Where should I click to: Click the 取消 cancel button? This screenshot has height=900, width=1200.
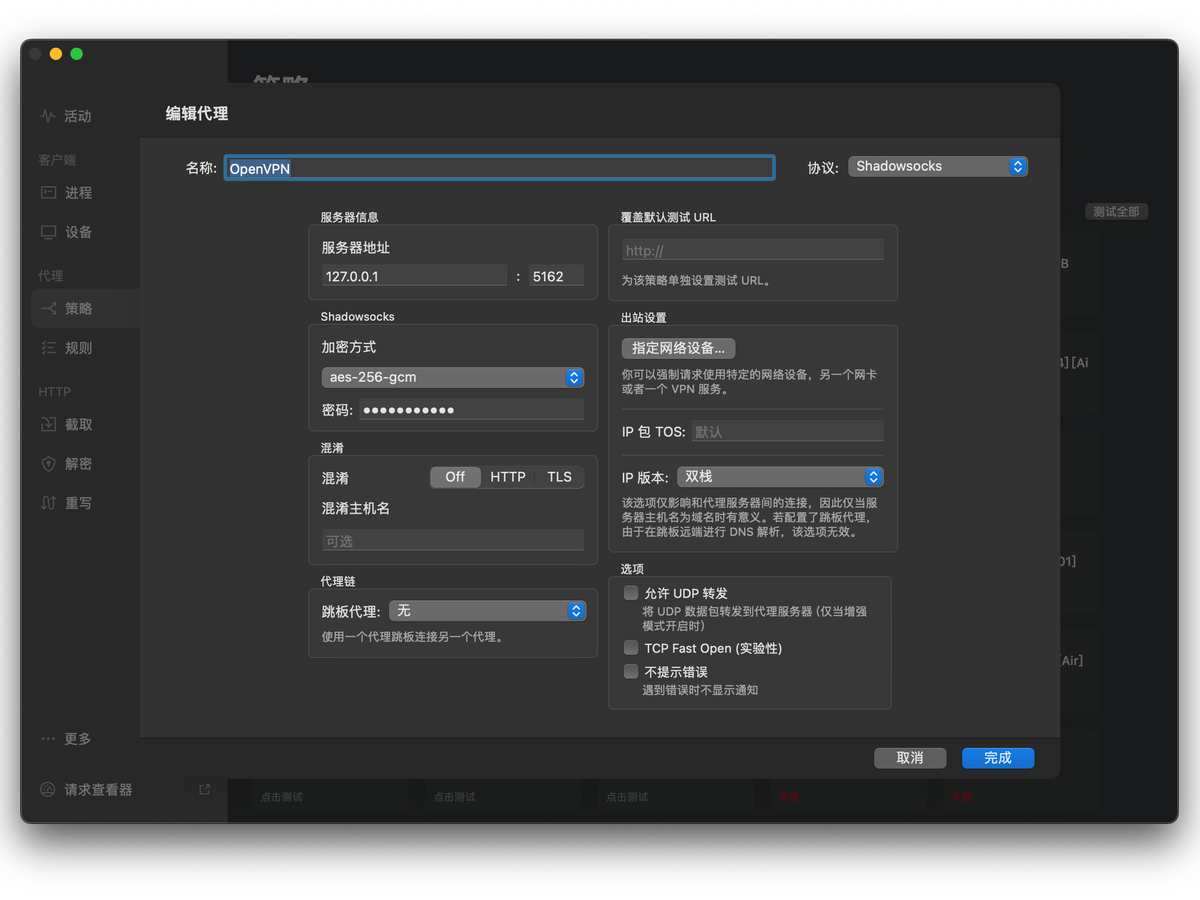coord(910,758)
